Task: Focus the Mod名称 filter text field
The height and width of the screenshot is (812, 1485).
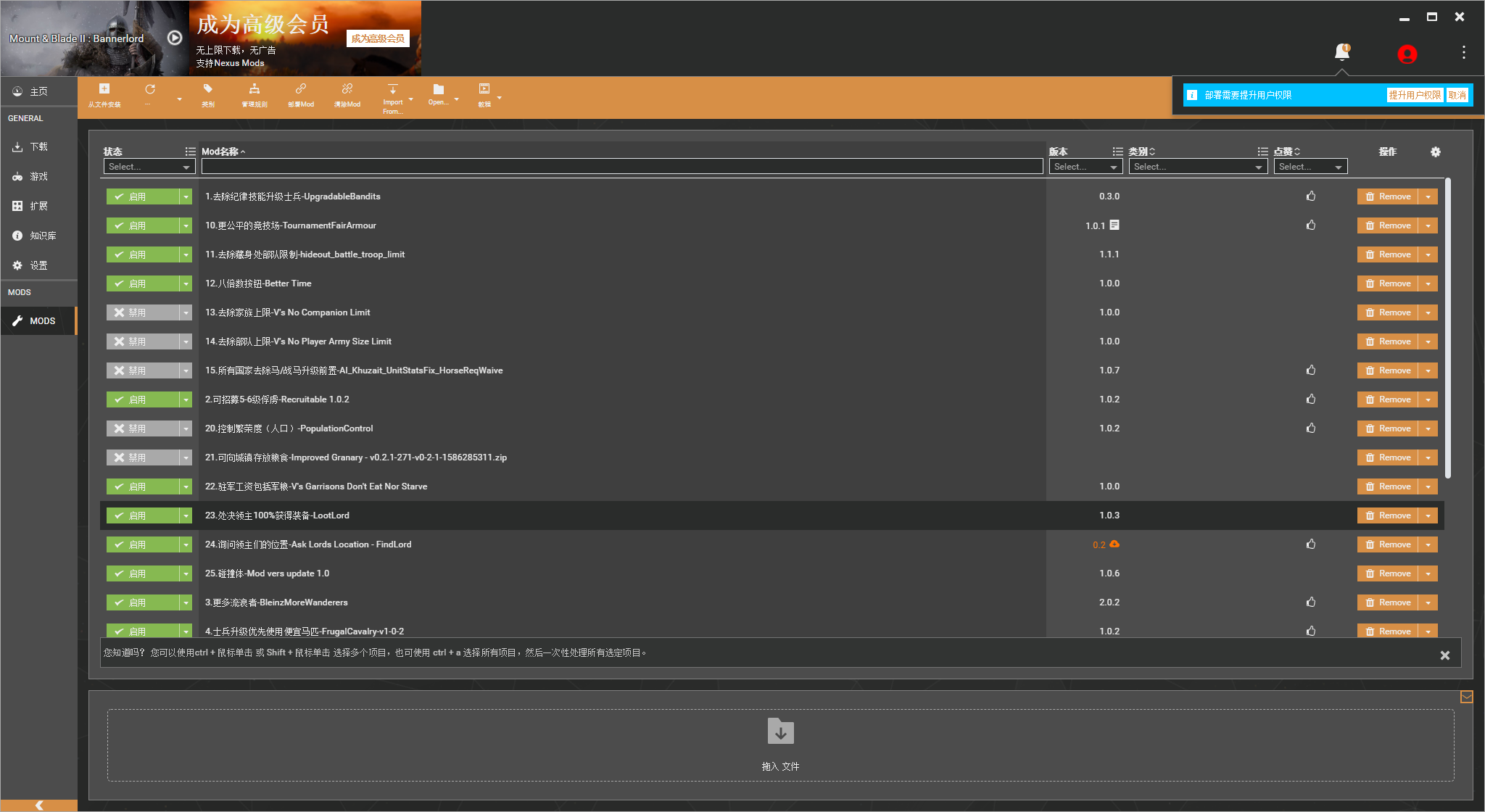Action: (x=622, y=167)
